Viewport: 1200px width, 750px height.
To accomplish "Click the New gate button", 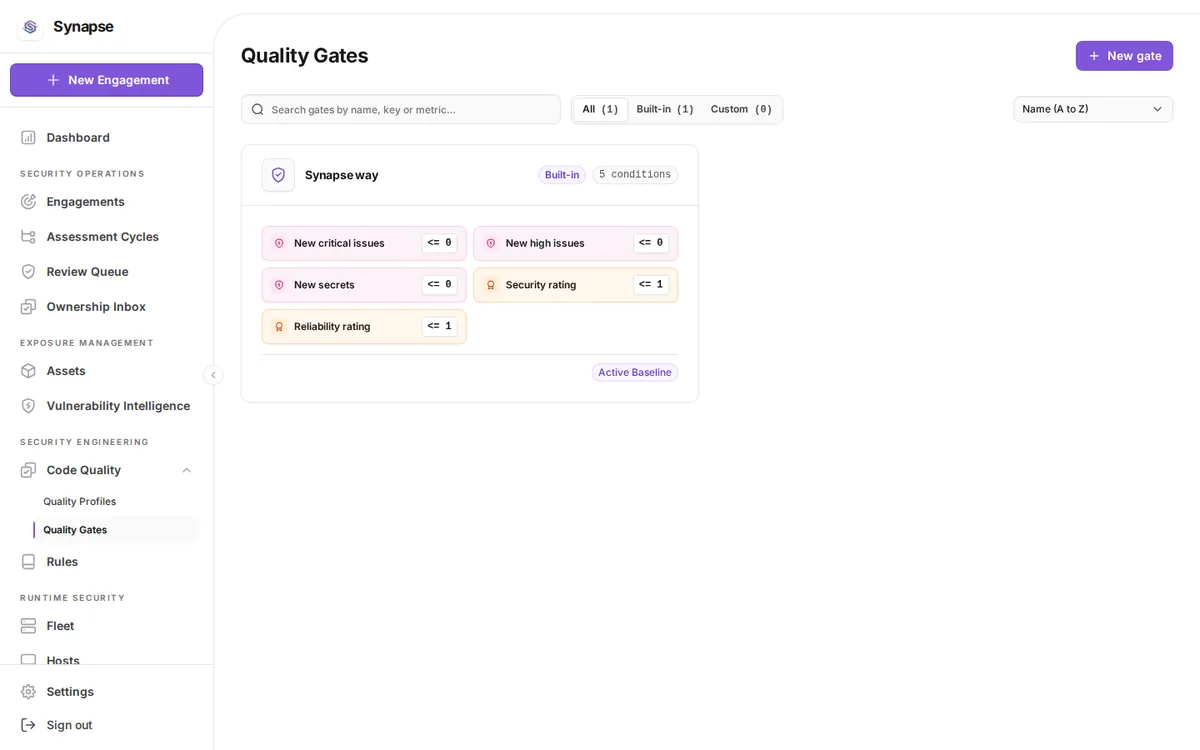I will [1124, 56].
